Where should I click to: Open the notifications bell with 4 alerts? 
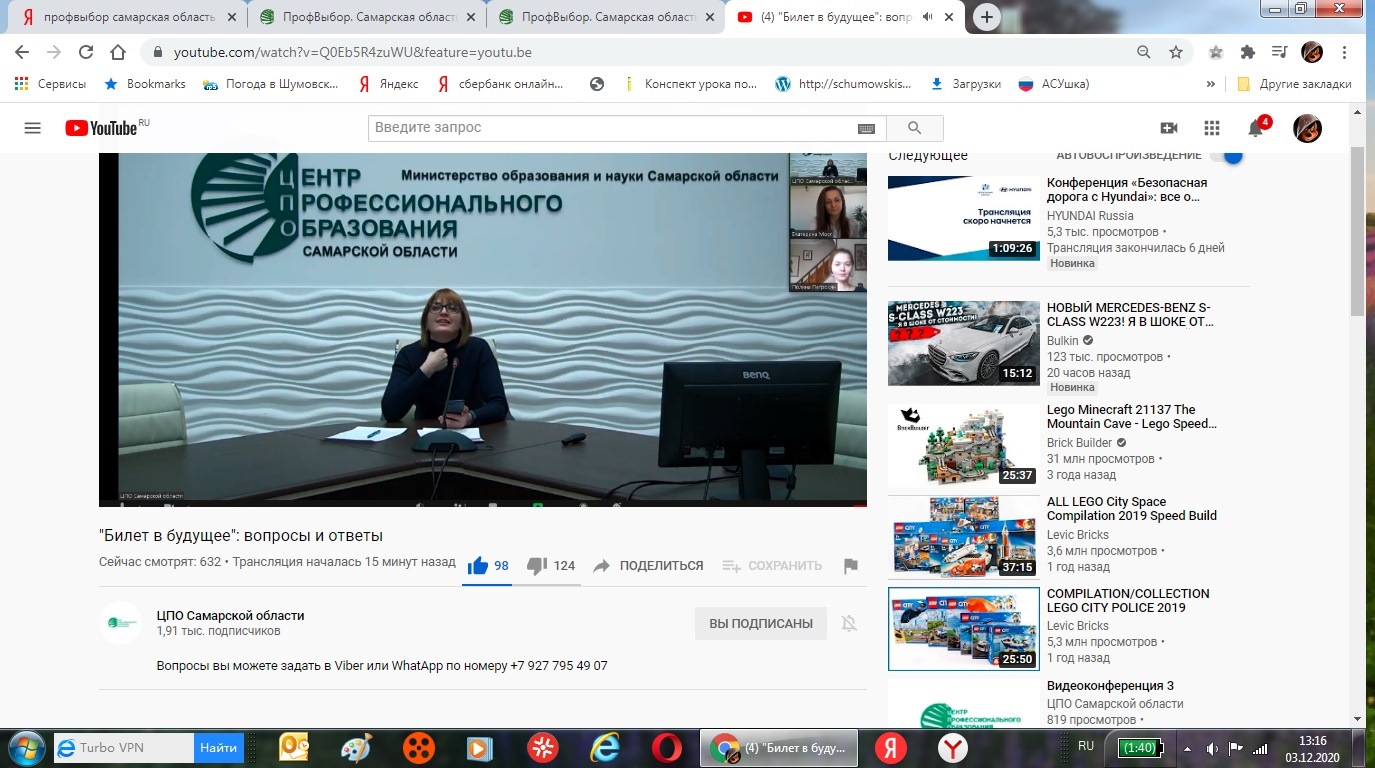[x=1257, y=127]
